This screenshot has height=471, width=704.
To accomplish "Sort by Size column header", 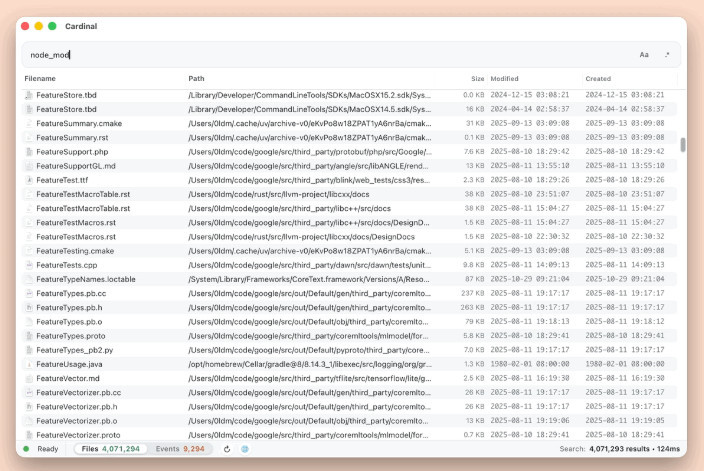I will (x=478, y=79).
